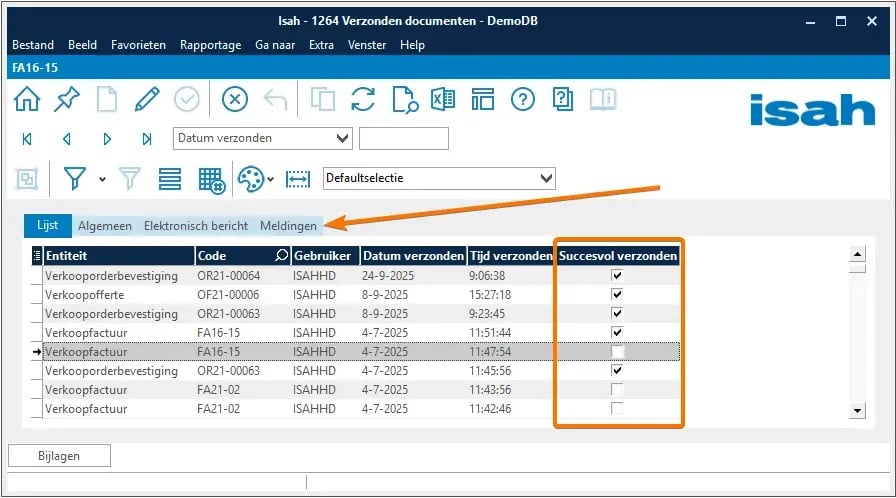
Task: Go to previous record arrow
Action: coord(67,139)
